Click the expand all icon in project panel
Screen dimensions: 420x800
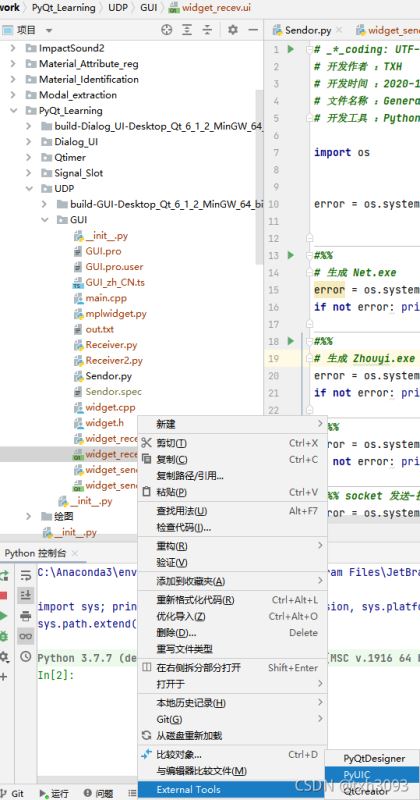coord(187,30)
